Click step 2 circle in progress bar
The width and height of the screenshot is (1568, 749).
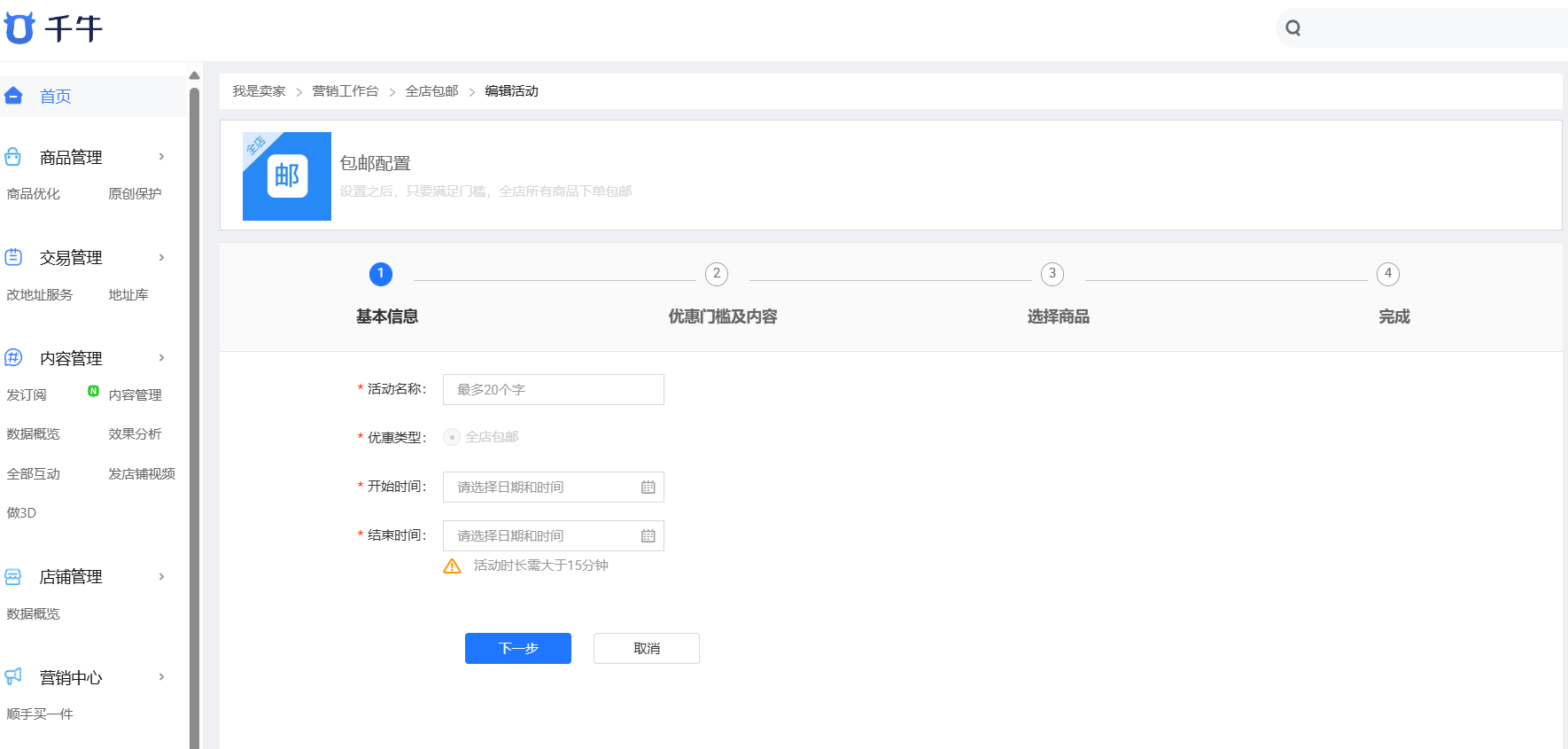(x=717, y=274)
